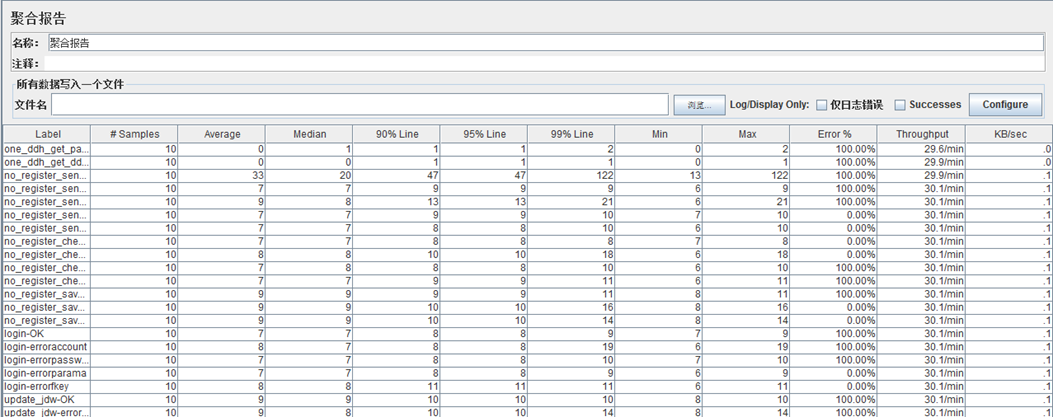Click the Average column header

(222, 134)
